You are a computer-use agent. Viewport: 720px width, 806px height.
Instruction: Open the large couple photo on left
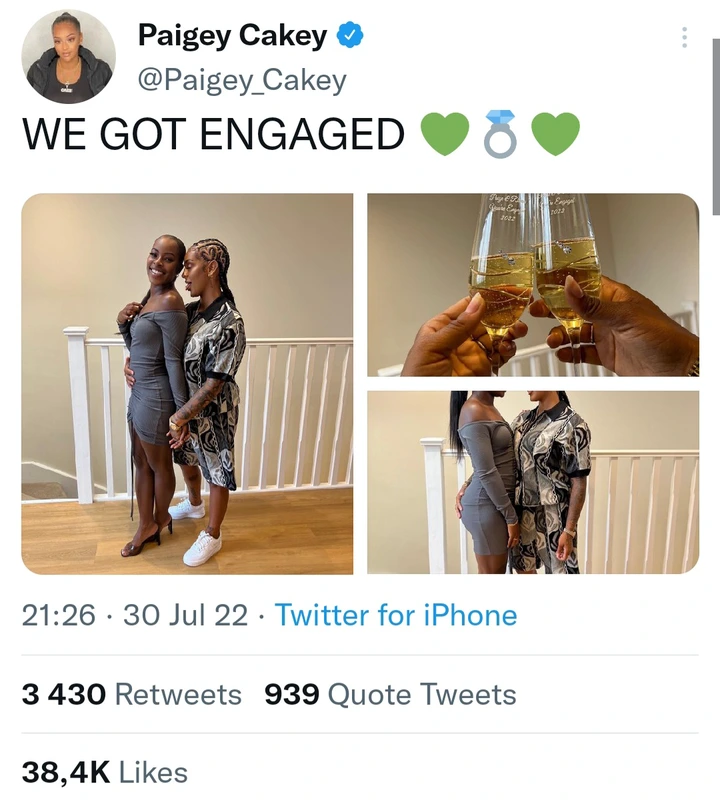pyautogui.click(x=187, y=383)
